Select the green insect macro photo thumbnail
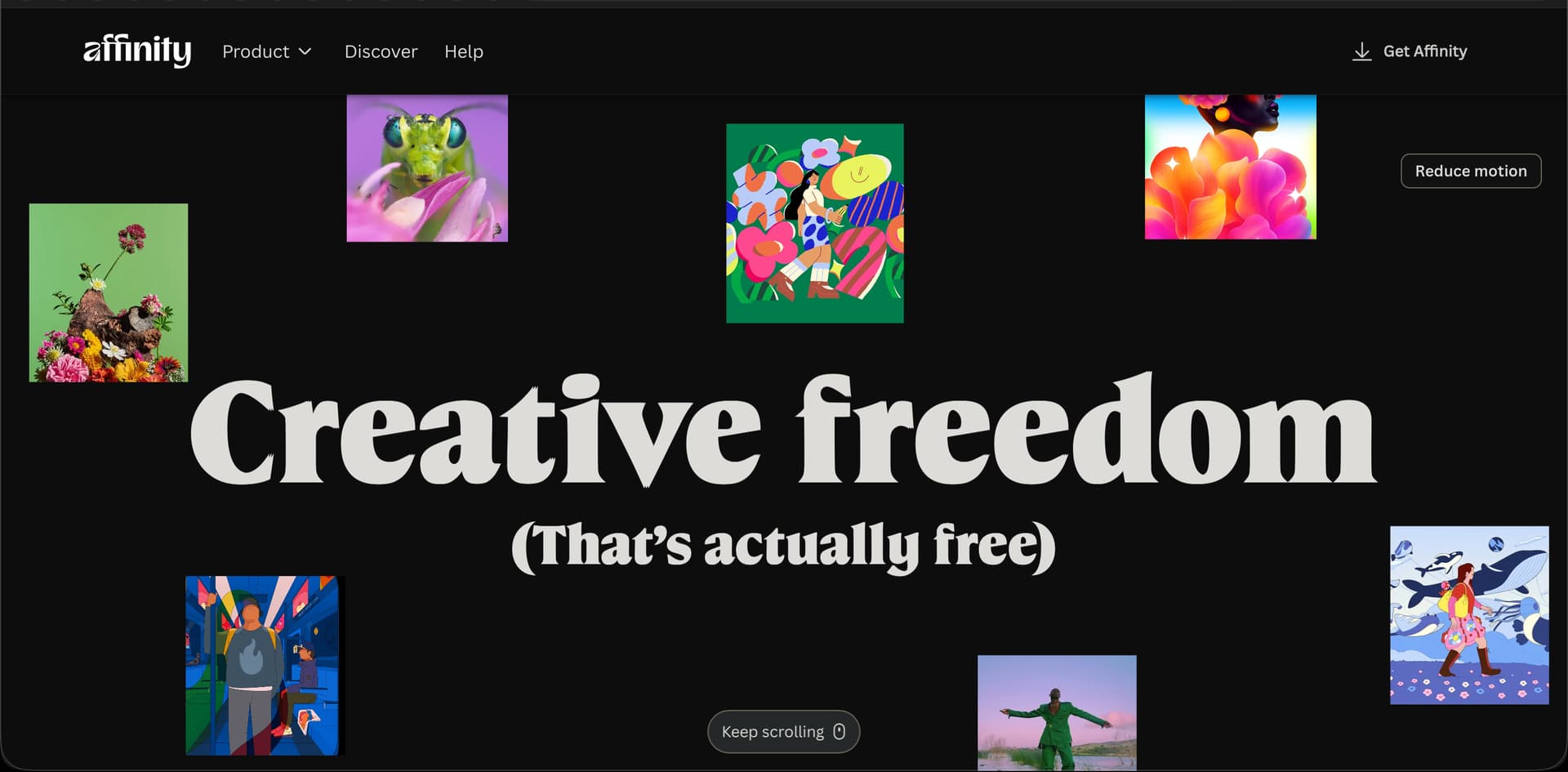The height and width of the screenshot is (772, 1568). tap(427, 167)
